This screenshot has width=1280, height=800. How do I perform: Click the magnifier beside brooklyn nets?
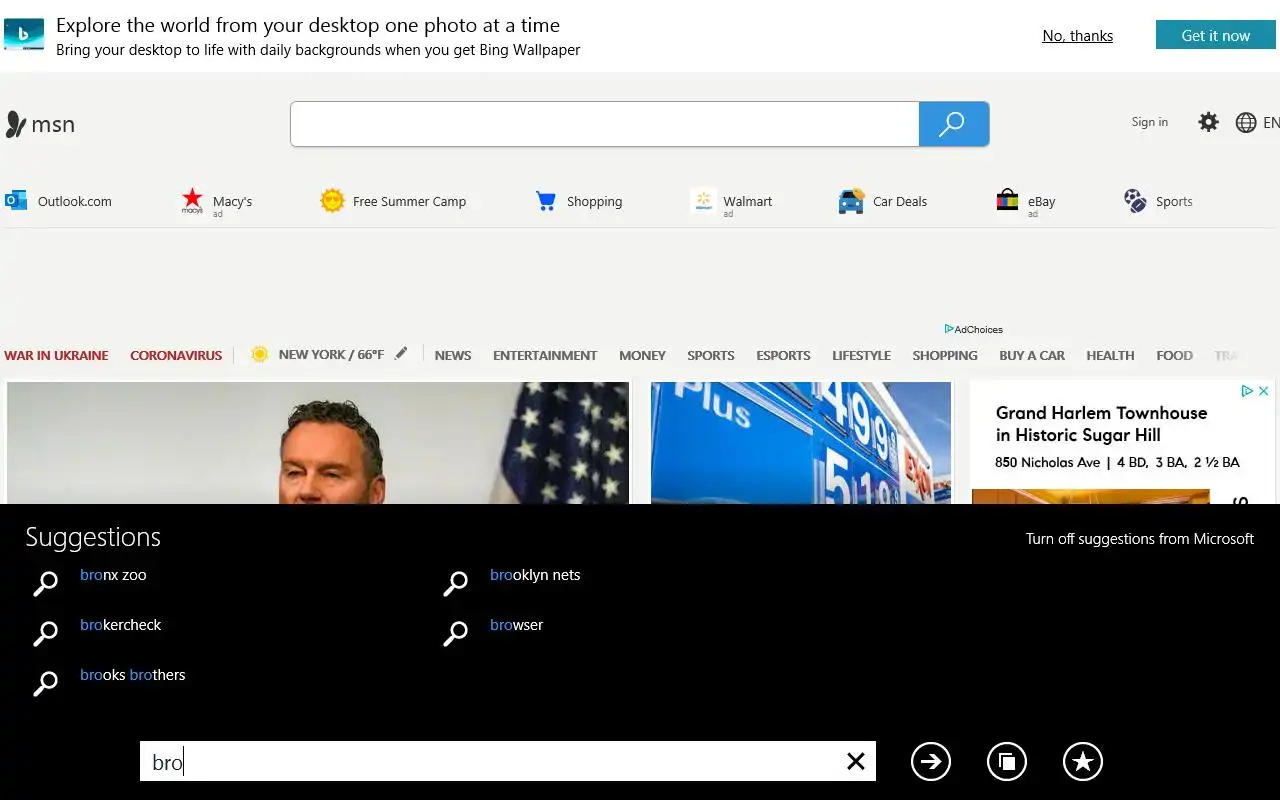pos(455,584)
